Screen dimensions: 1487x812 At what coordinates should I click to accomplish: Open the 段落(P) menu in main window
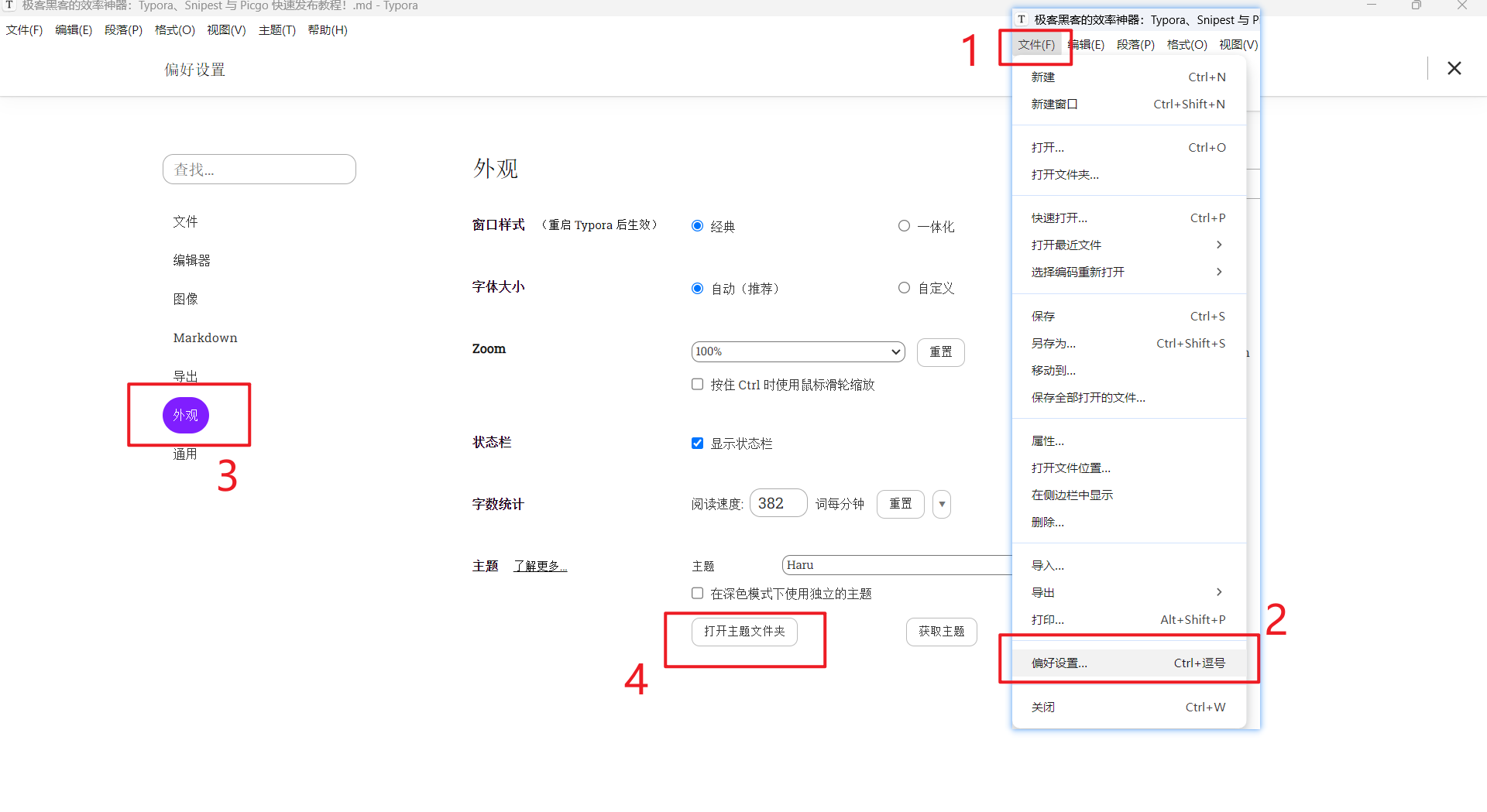tap(124, 30)
